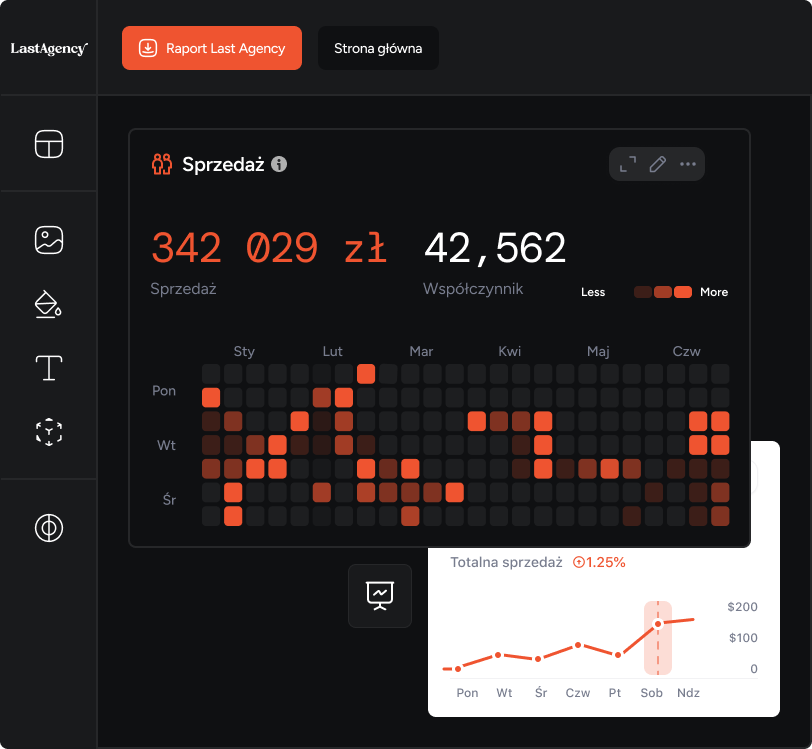This screenshot has height=749, width=812.
Task: Select the paint bucket fill tool
Action: coord(49,304)
